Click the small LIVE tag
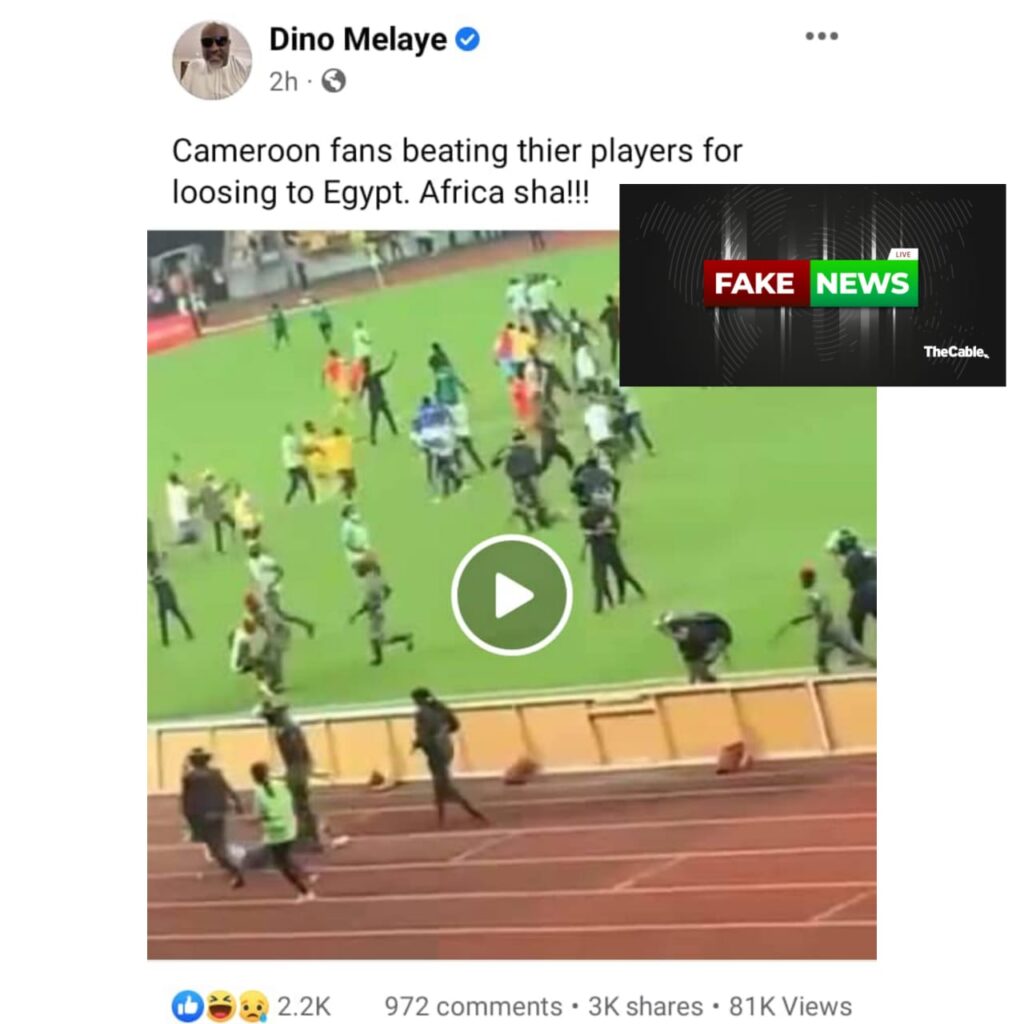This screenshot has height=1024, width=1024. (903, 254)
